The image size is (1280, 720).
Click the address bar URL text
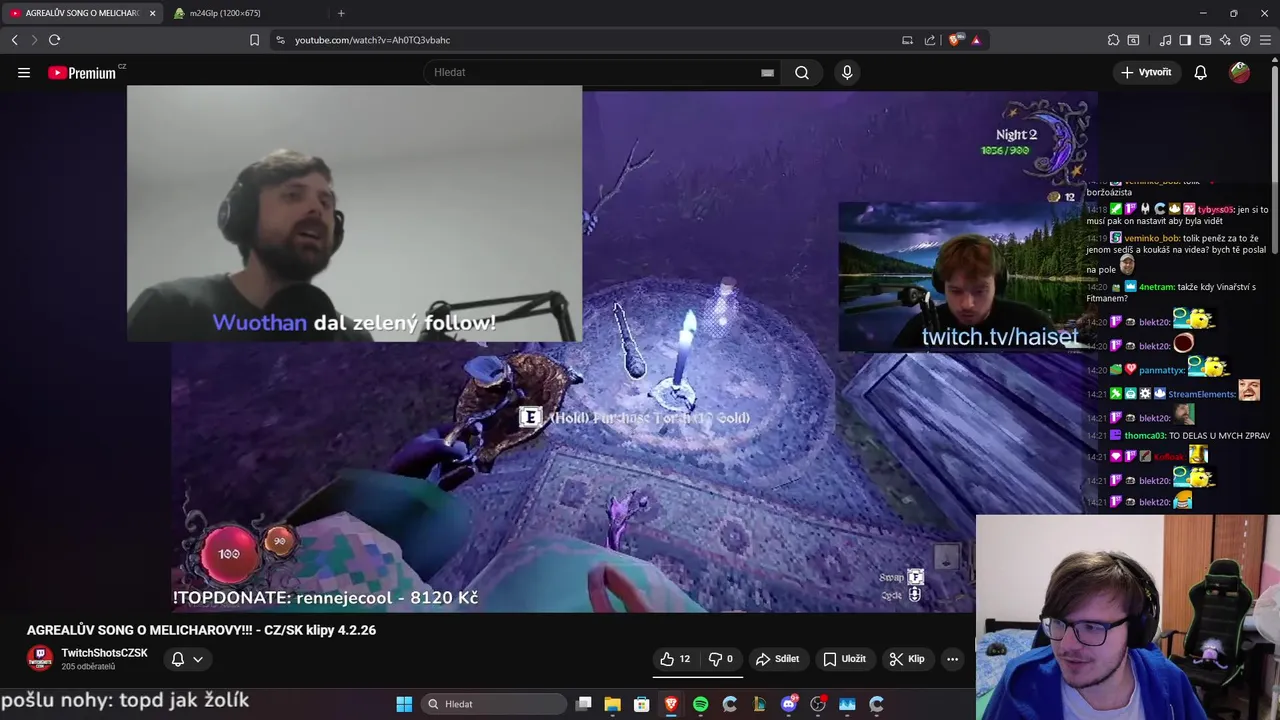point(372,40)
